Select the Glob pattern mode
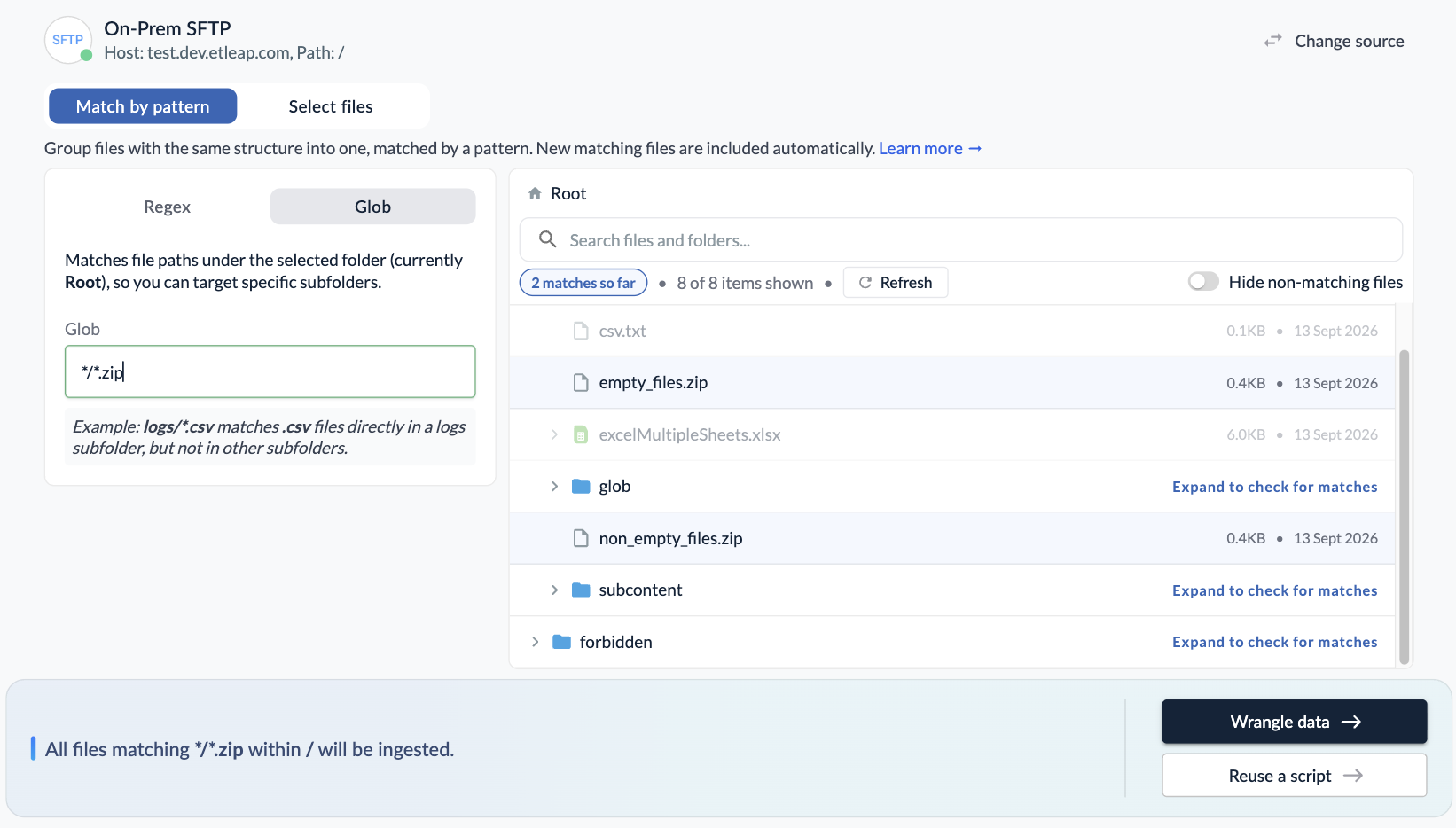 click(372, 207)
